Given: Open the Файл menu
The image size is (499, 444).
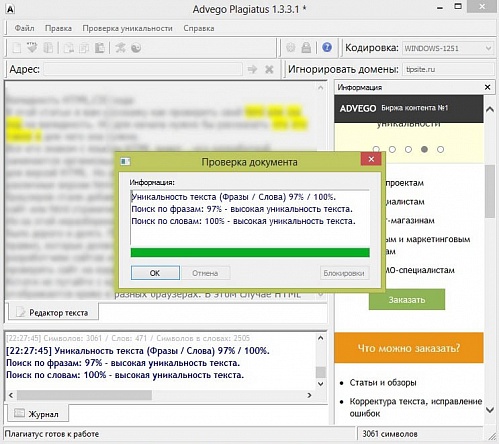Looking at the screenshot, I should coord(24,28).
